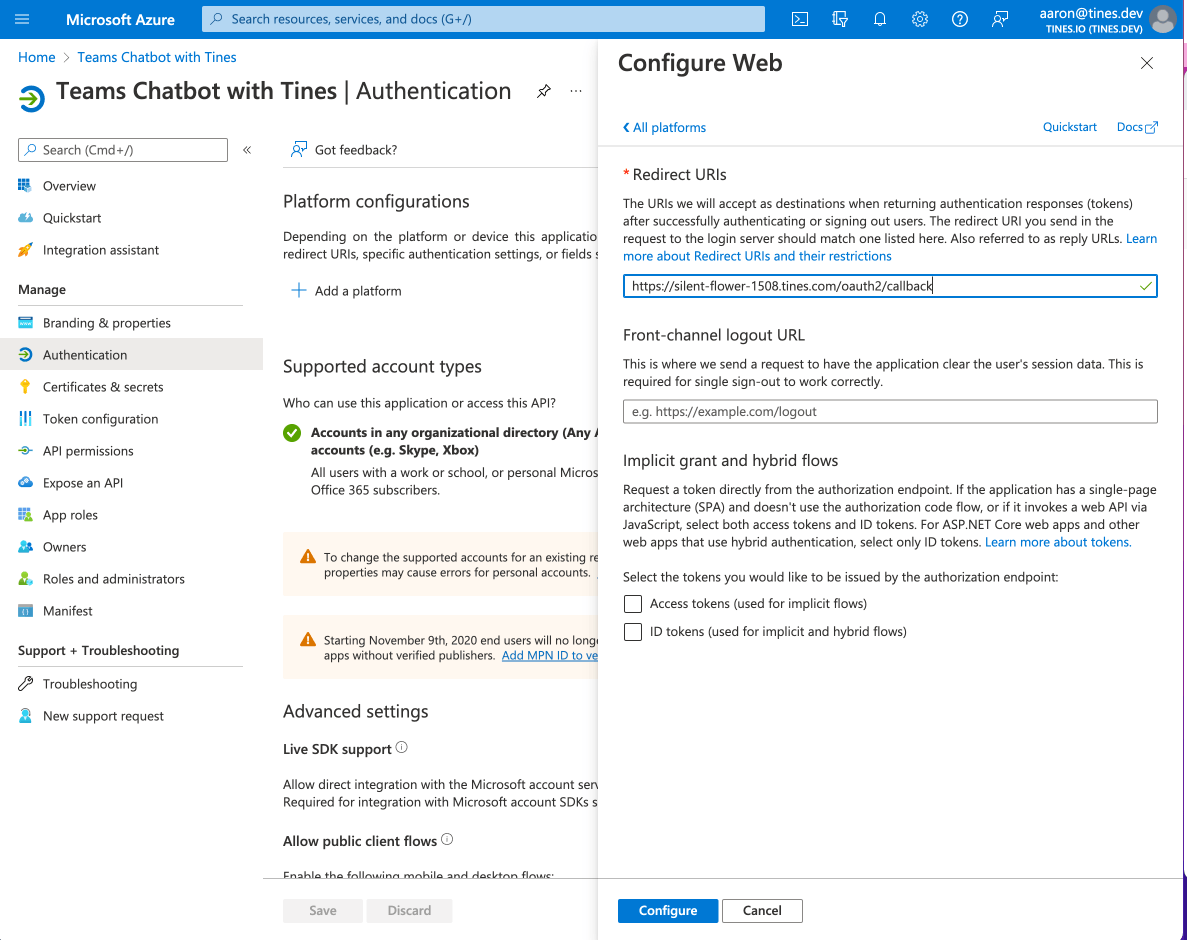Open portal settings gear
This screenshot has width=1187, height=940.
pos(920,19)
